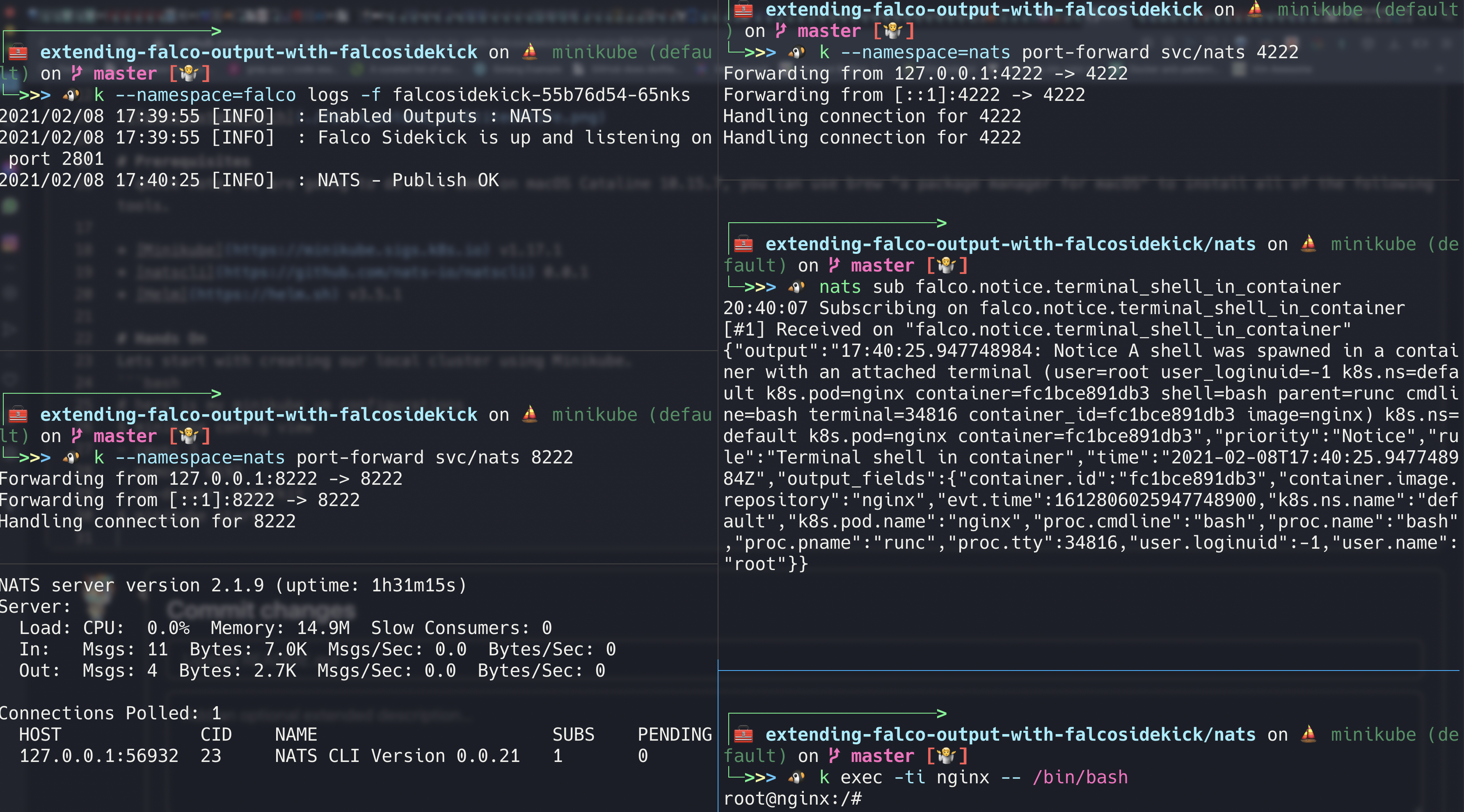This screenshot has height=812, width=1464.
Task: Click the /bin/bash text in the exec command
Action: tap(1080, 778)
